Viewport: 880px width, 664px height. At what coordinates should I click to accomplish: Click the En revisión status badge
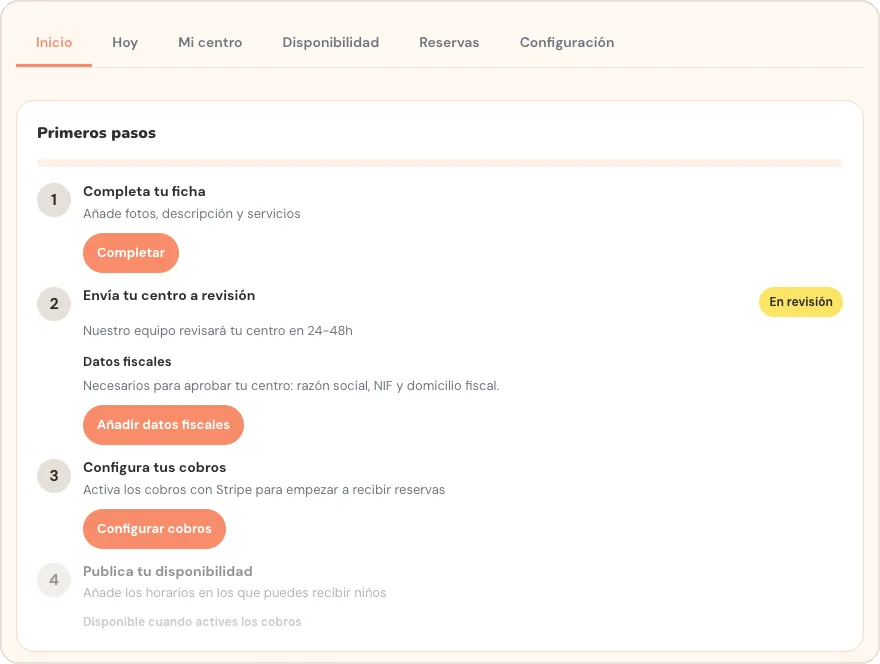tap(801, 302)
